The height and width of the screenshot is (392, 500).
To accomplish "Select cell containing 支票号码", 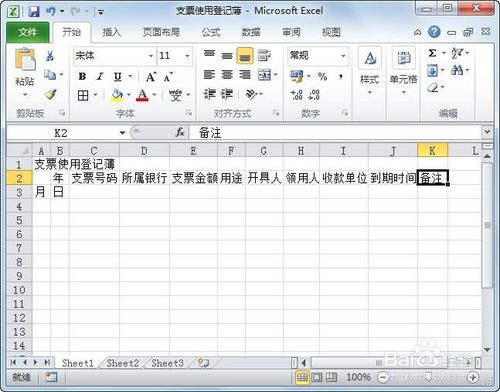I will (94, 178).
